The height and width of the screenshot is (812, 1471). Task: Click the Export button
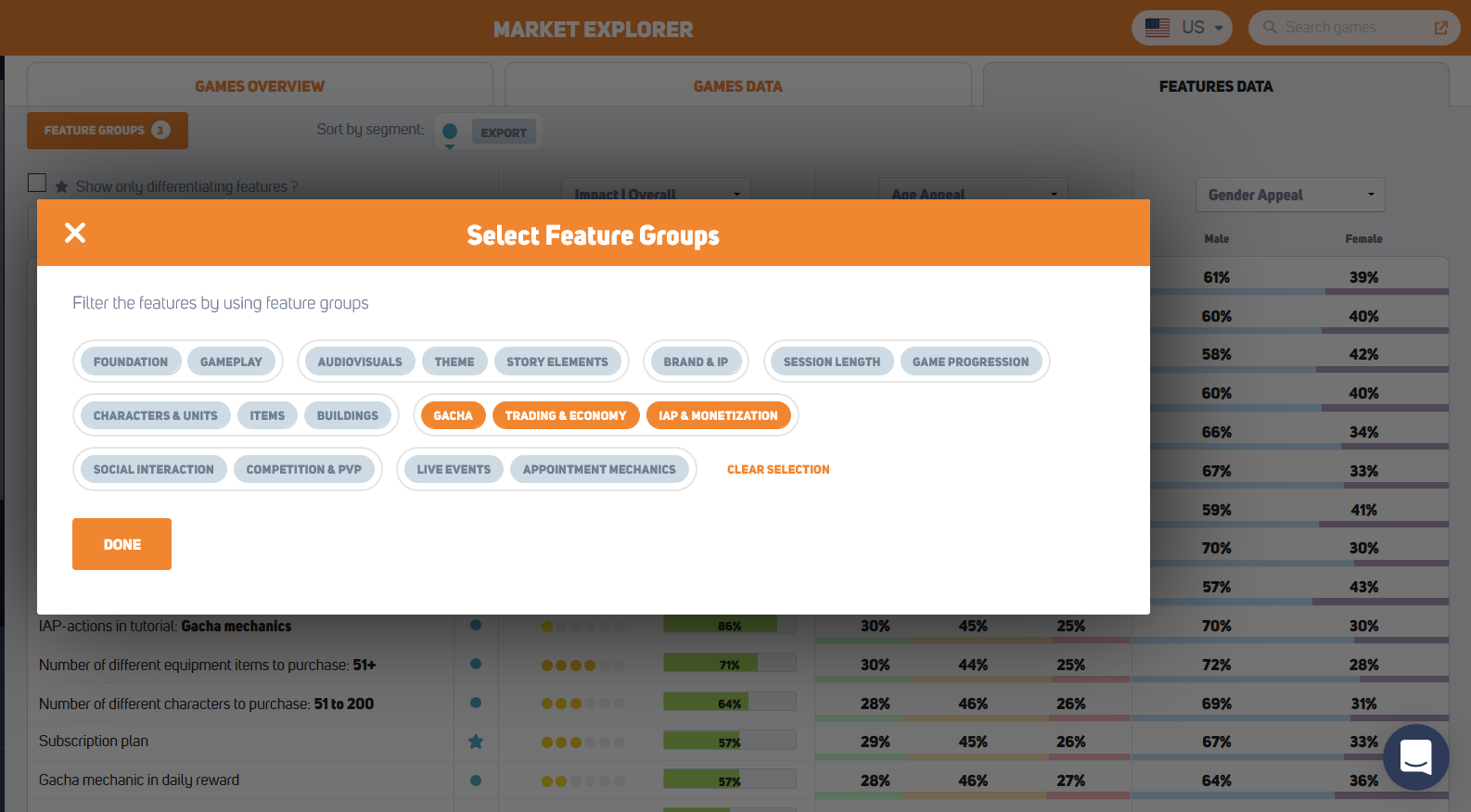pyautogui.click(x=504, y=133)
